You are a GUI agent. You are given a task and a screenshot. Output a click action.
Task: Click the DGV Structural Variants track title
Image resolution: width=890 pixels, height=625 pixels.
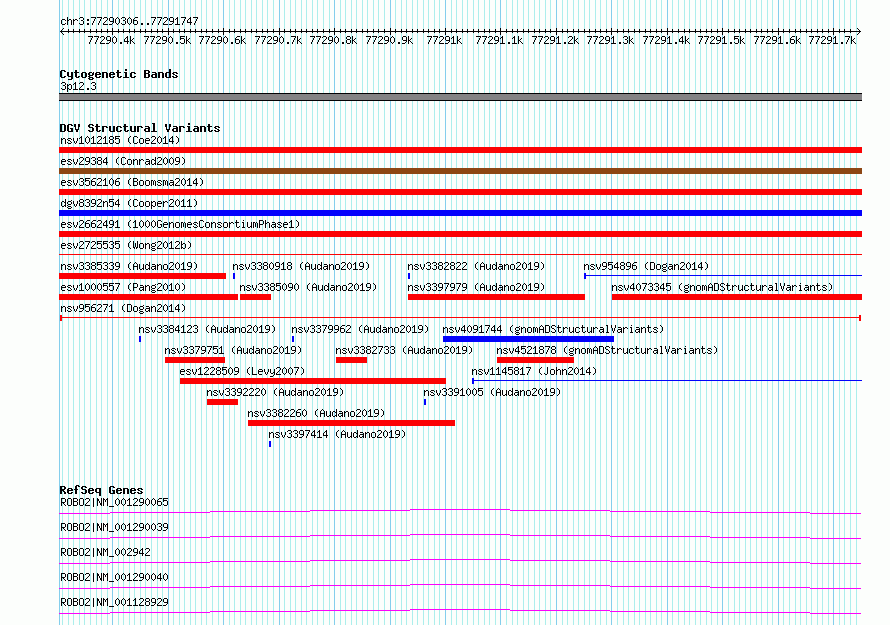pos(140,128)
